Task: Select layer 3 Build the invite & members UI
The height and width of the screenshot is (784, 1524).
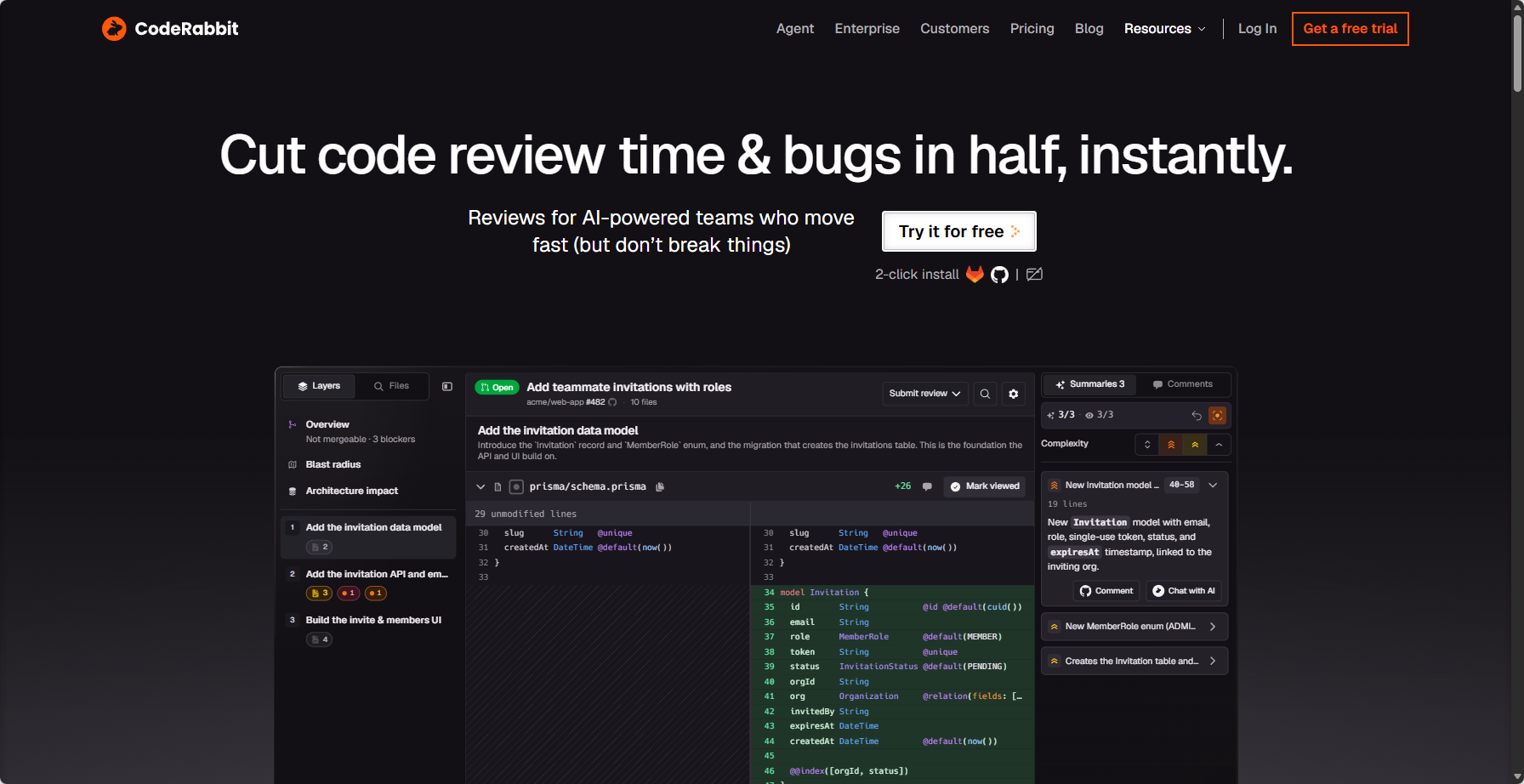Action: point(368,629)
